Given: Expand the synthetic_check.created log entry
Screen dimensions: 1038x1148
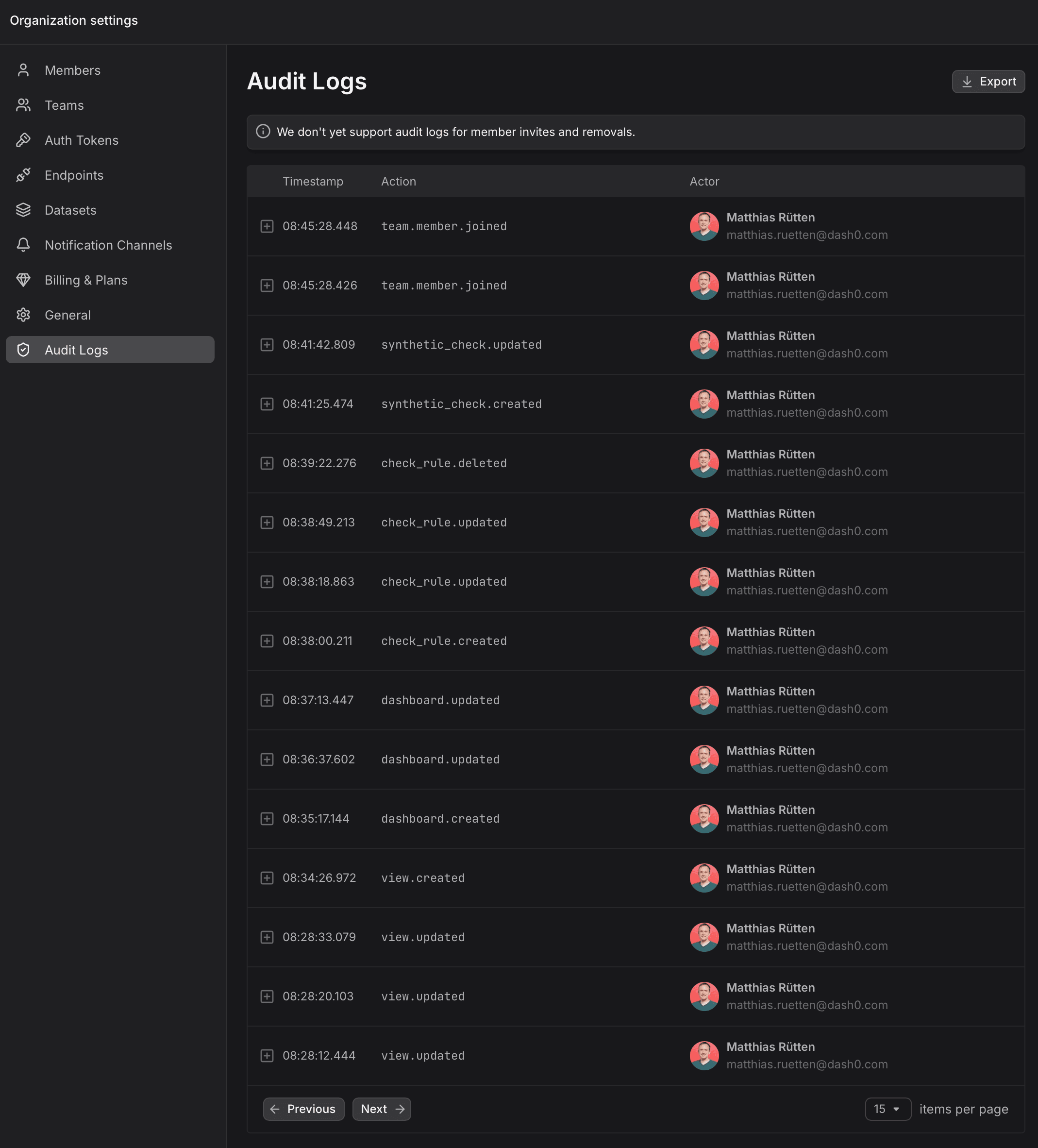Looking at the screenshot, I should 267,404.
